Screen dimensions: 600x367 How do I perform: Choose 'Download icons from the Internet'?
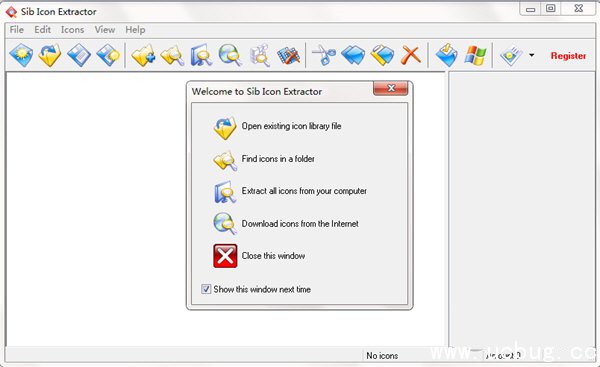300,223
